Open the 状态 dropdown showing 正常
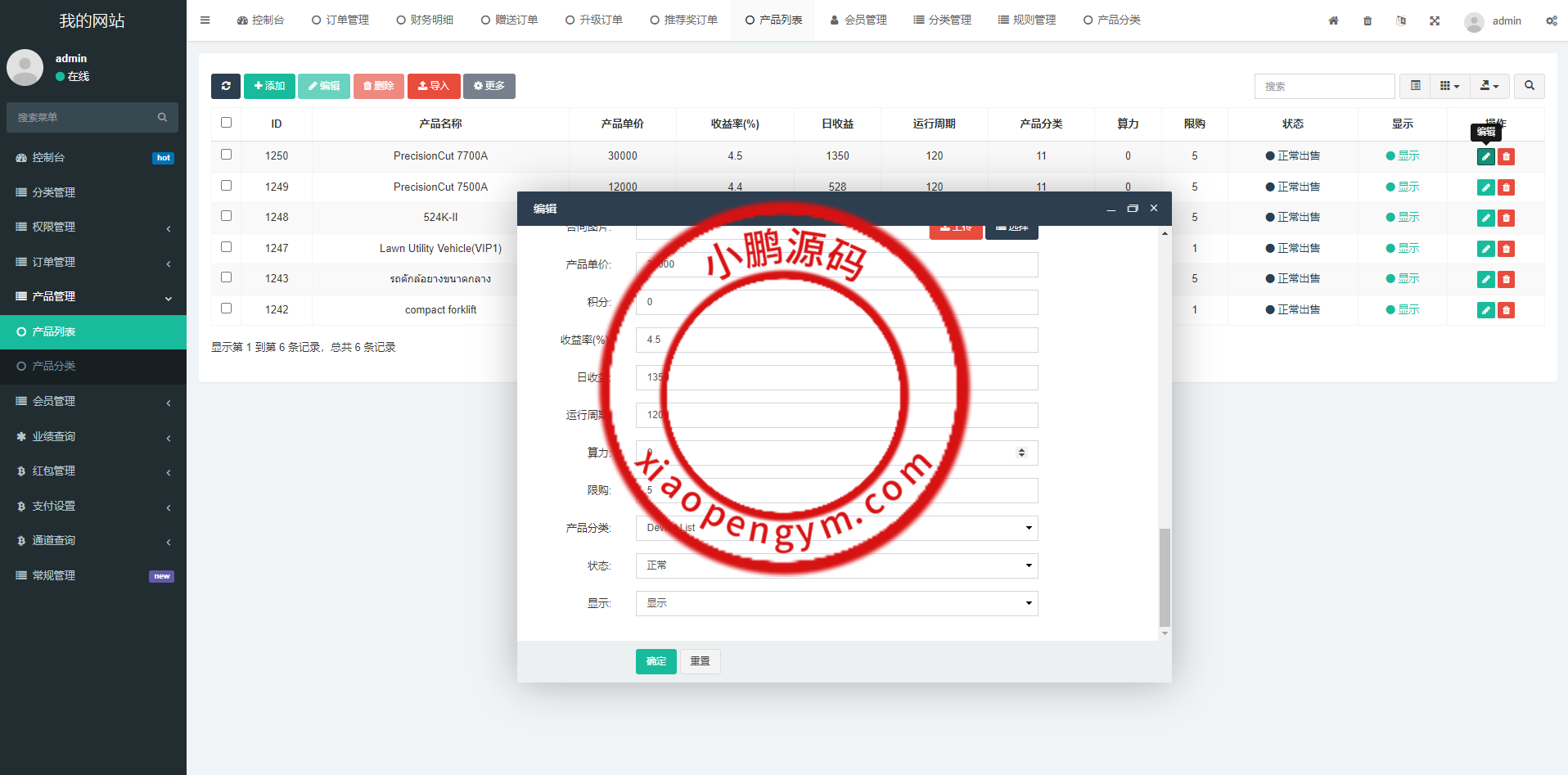The width and height of the screenshot is (1568, 775). point(836,565)
